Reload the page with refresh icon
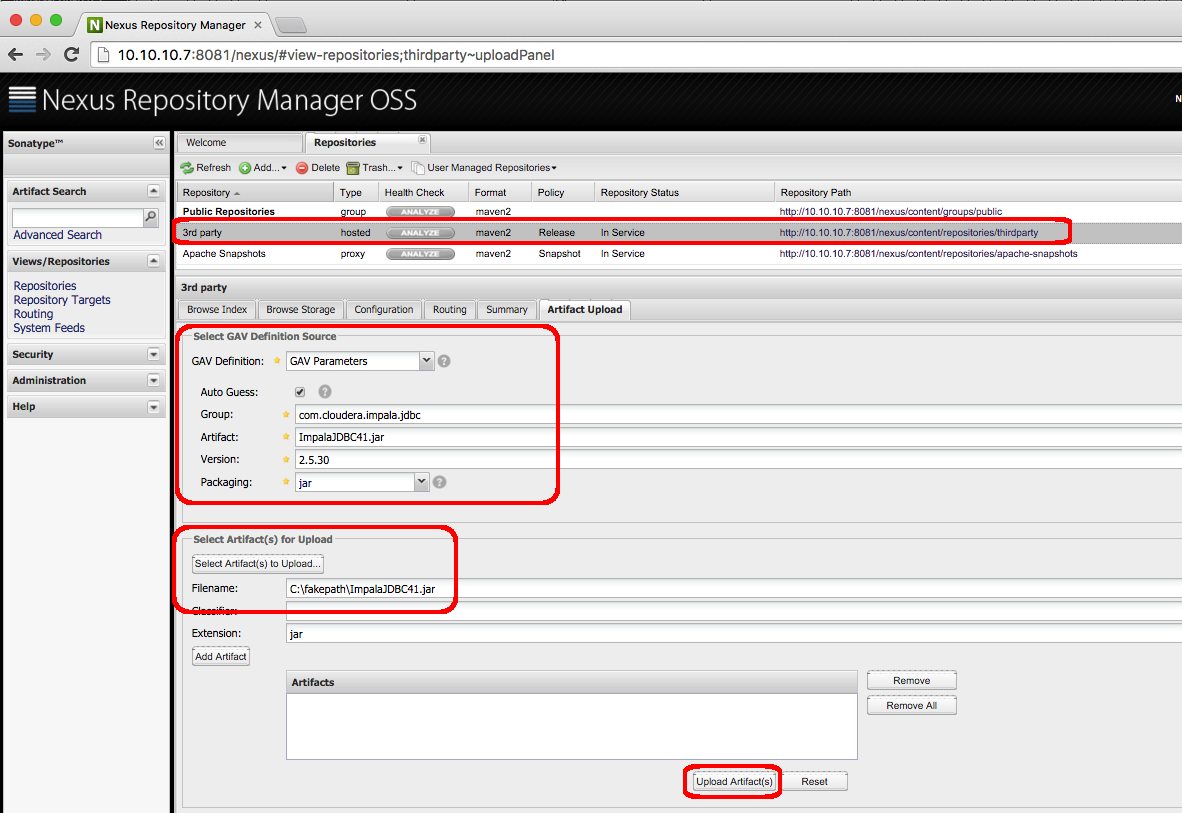Screen dimensions: 1182x813 click(72, 54)
